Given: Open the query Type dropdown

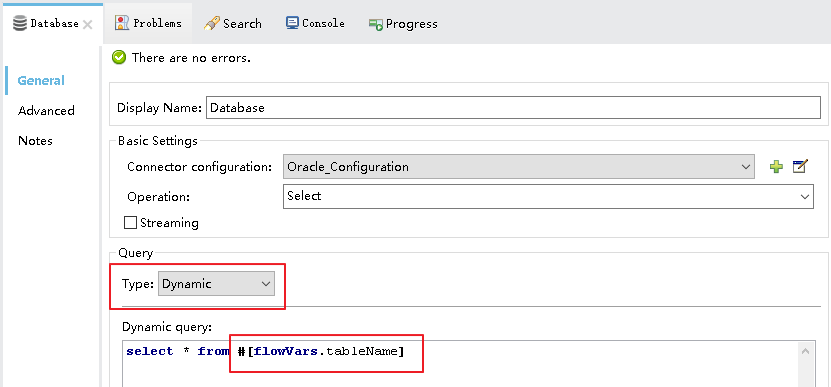Looking at the screenshot, I should (216, 284).
